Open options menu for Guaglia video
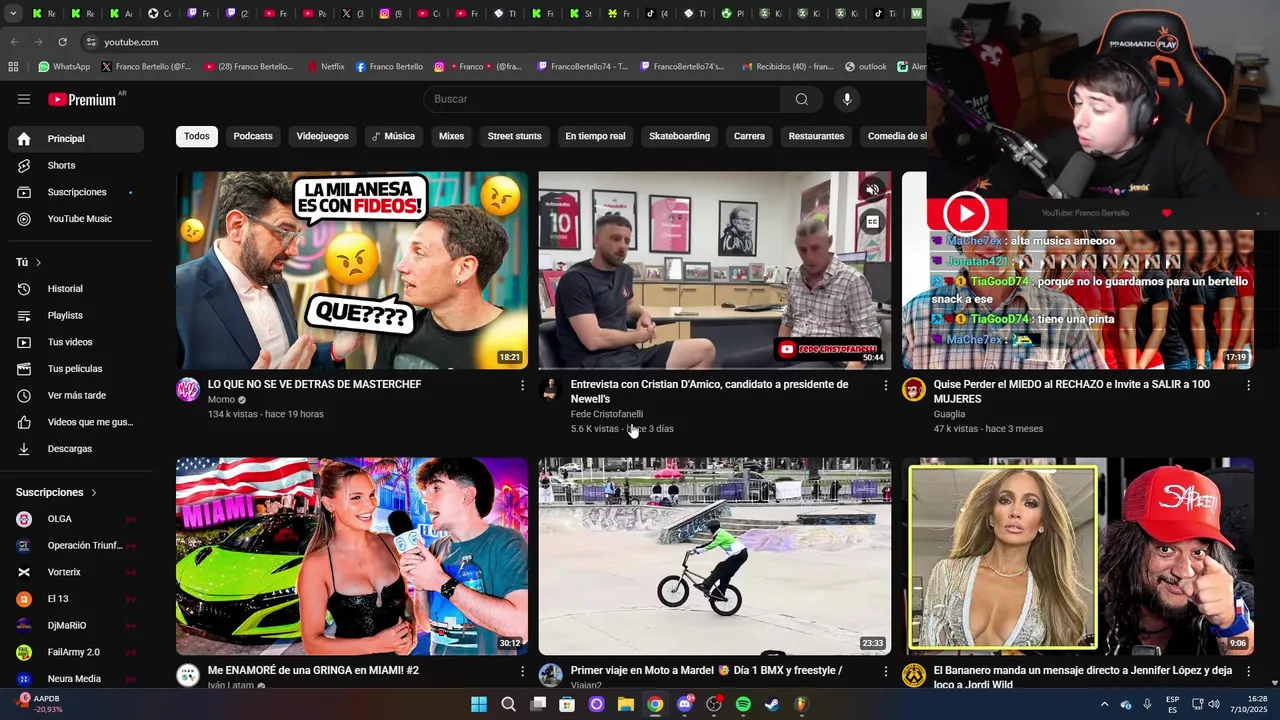Screen dimensions: 1280x720 click(1248, 385)
